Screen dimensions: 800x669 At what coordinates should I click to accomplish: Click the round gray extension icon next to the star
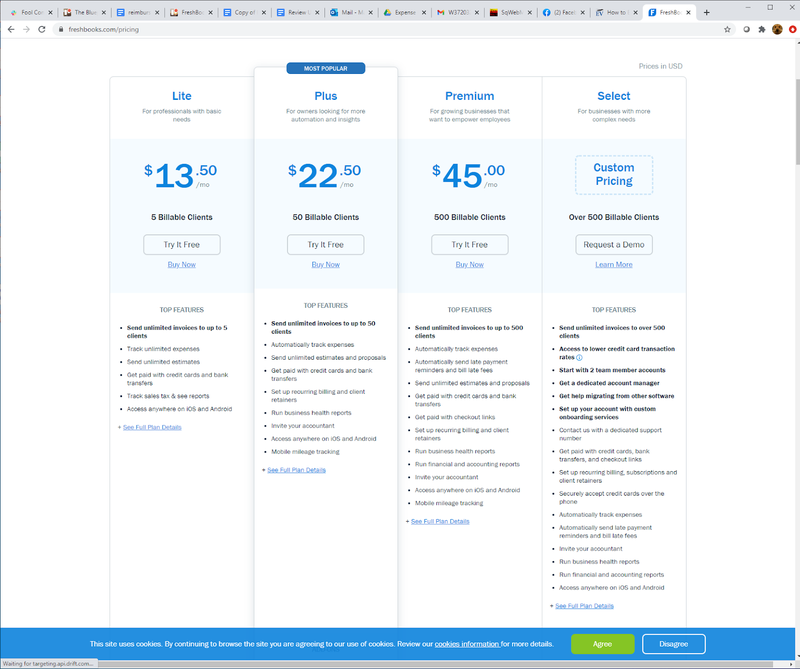point(746,30)
